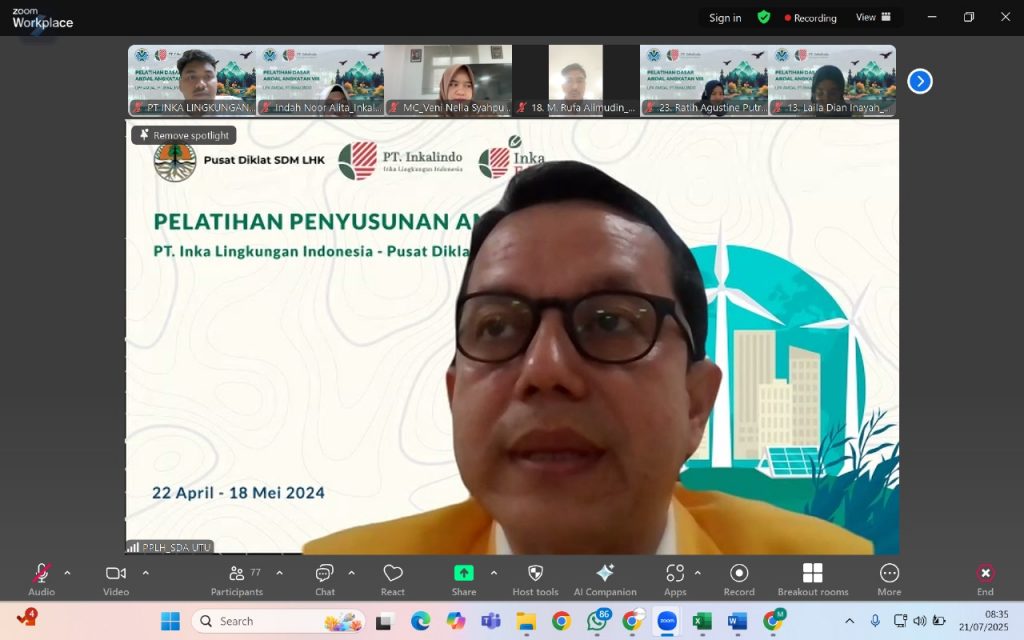Switch to Zoom taskbar icon

(667, 621)
